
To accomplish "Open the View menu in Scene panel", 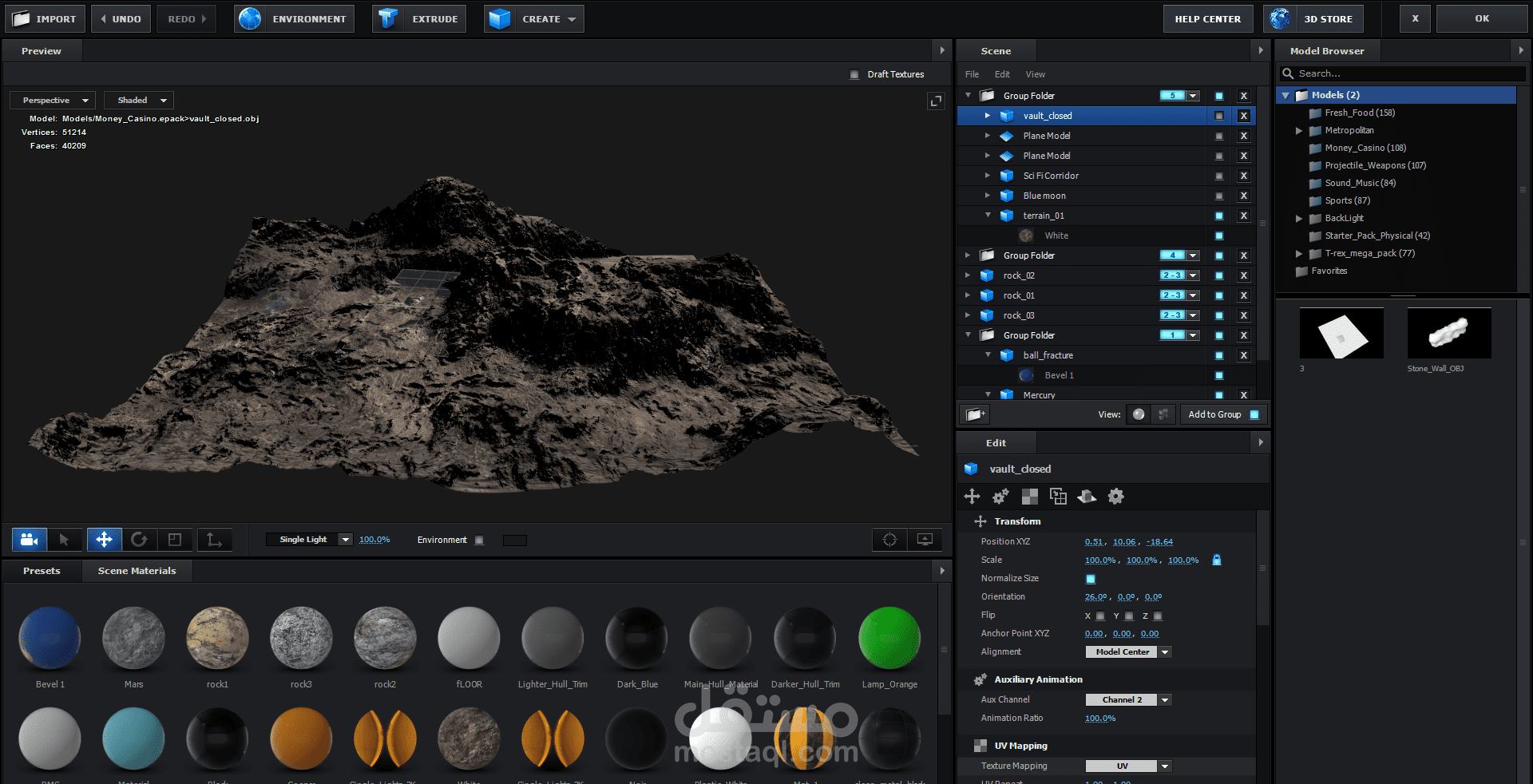I will [1035, 74].
